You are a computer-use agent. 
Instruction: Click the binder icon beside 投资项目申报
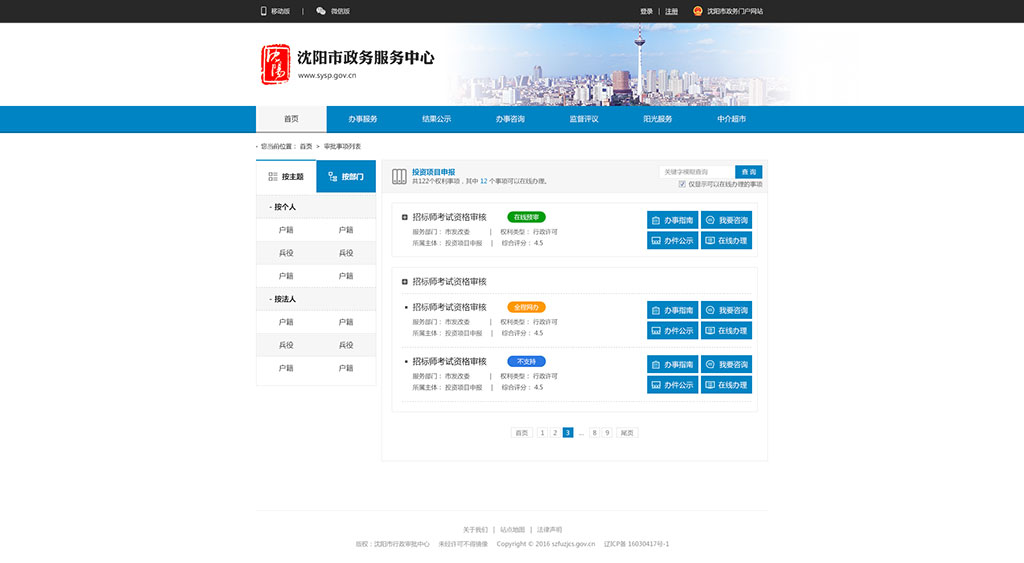tap(399, 177)
